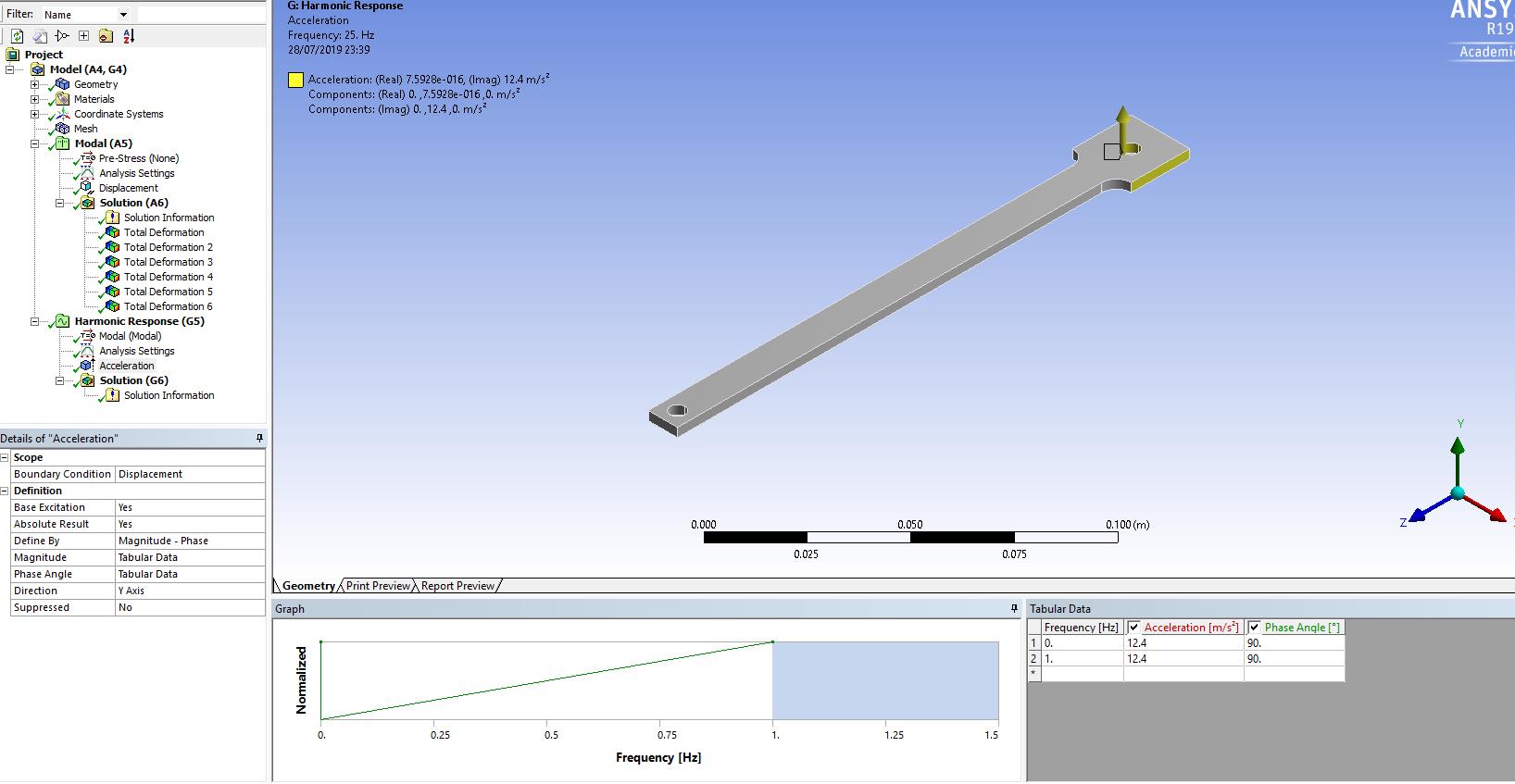Viewport: 1515px width, 784px height.
Task: Click the Direction Y Axis field
Action: coord(190,591)
